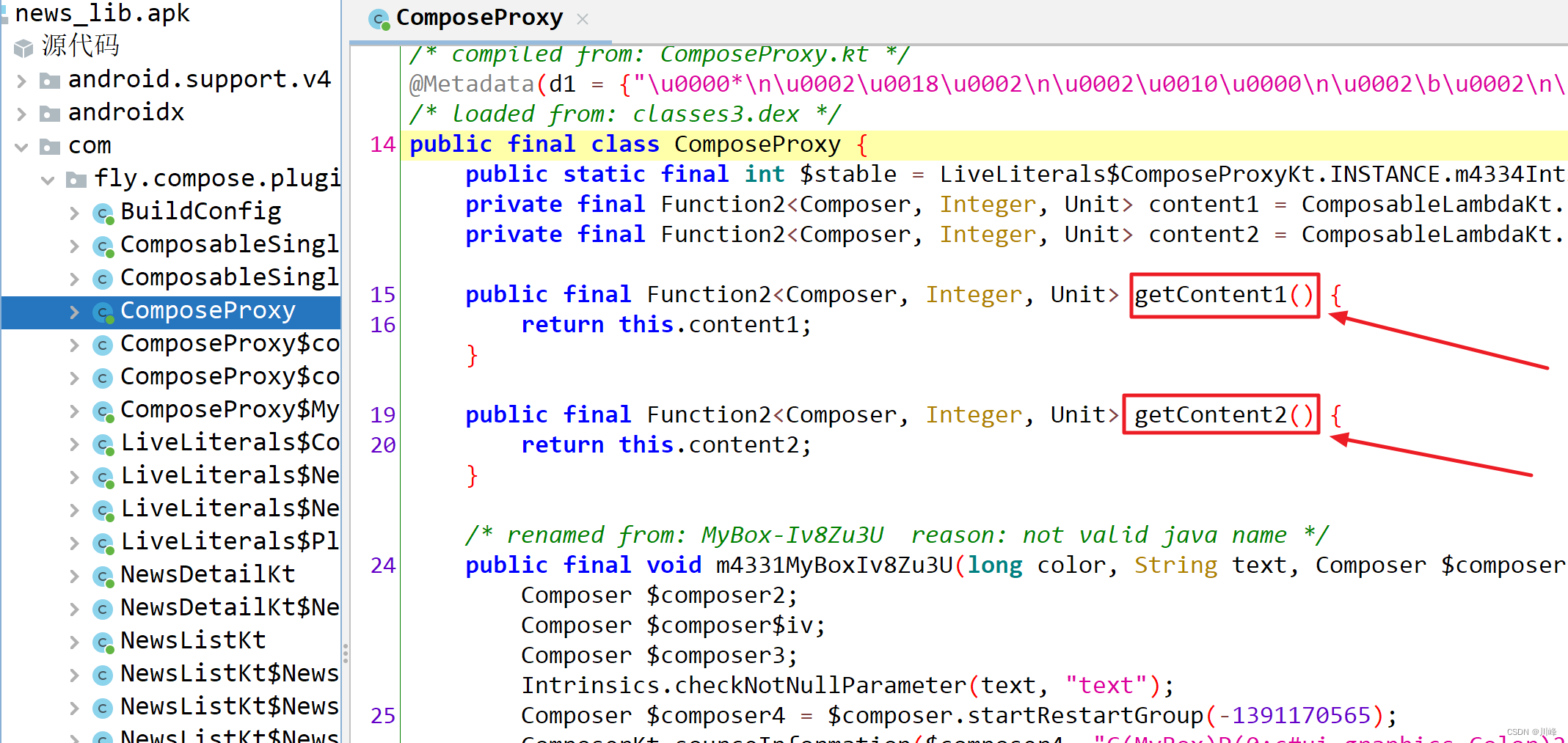Click line number 24 in gutter
The image size is (1568, 743).
point(383,566)
